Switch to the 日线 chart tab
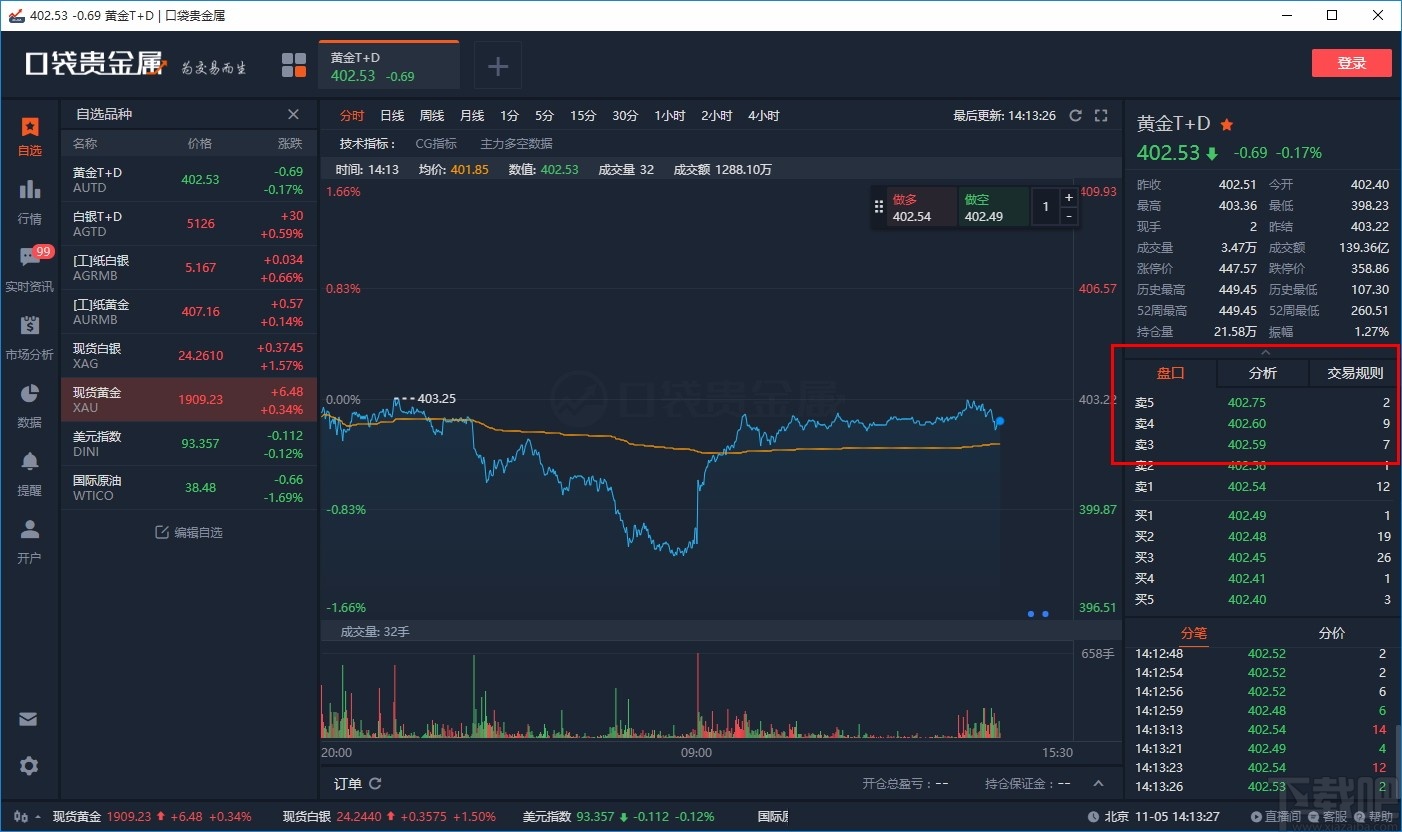Viewport: 1402px width, 832px height. (391, 115)
